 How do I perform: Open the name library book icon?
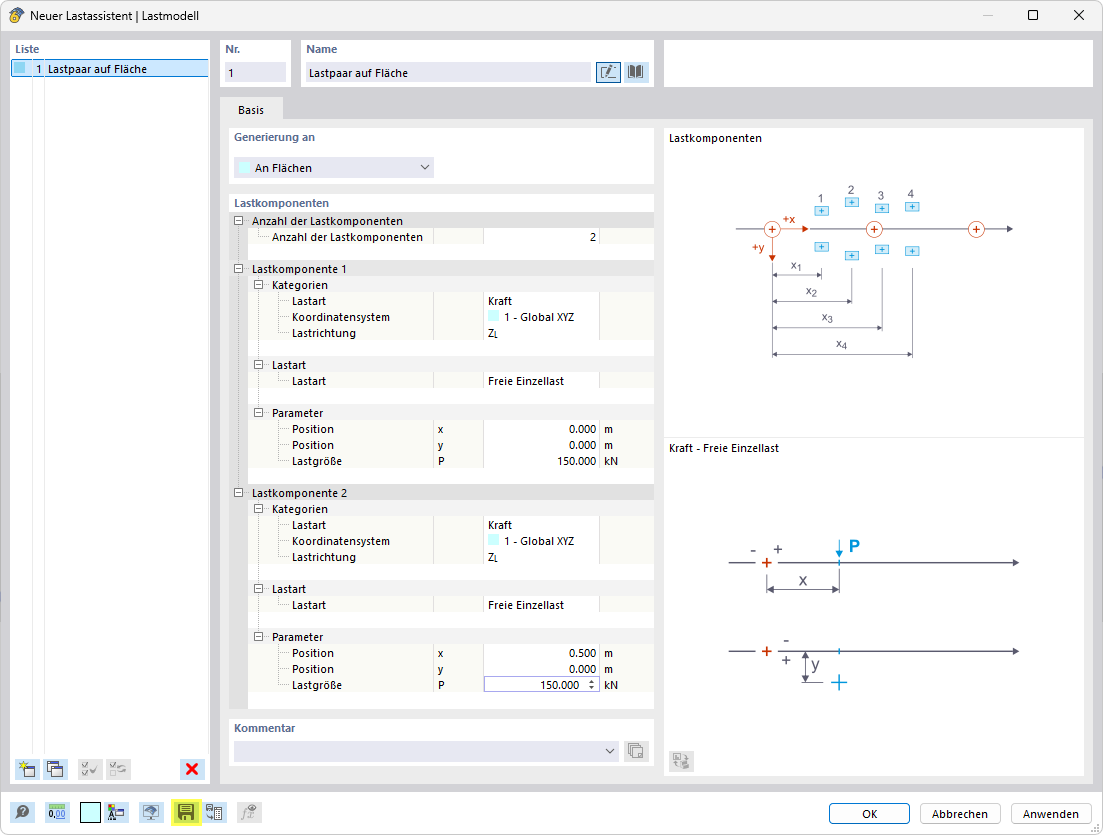coord(636,72)
